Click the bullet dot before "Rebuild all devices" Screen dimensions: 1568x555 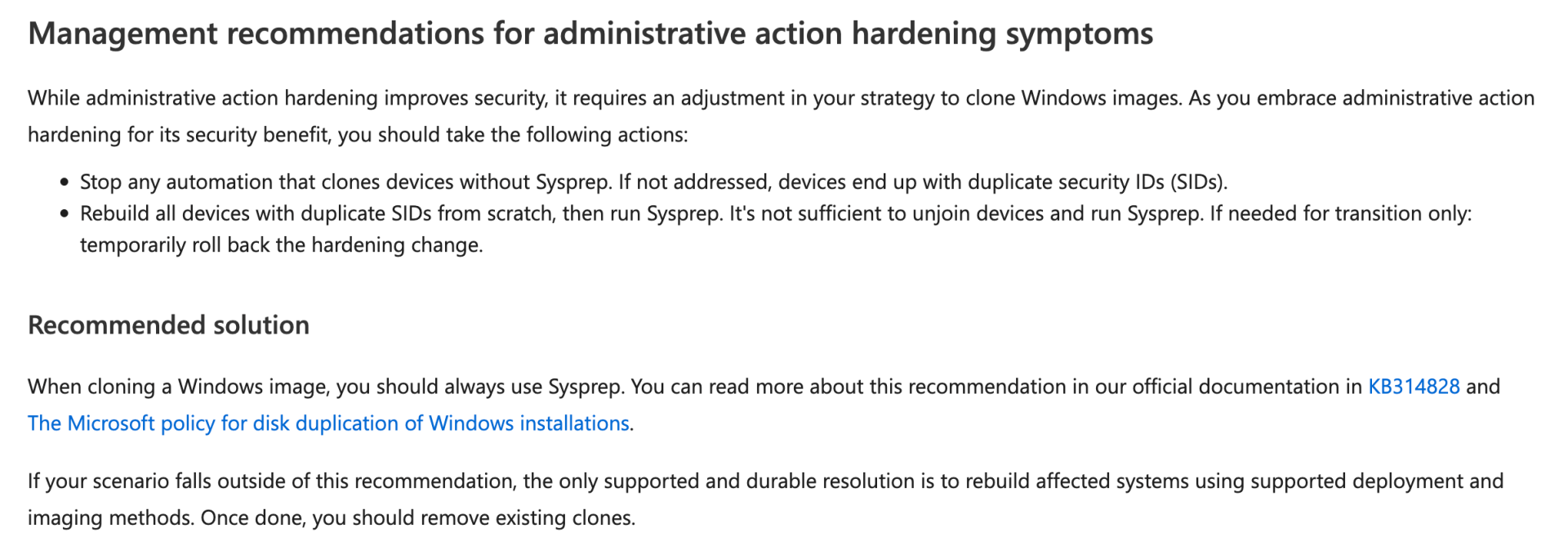[65, 214]
